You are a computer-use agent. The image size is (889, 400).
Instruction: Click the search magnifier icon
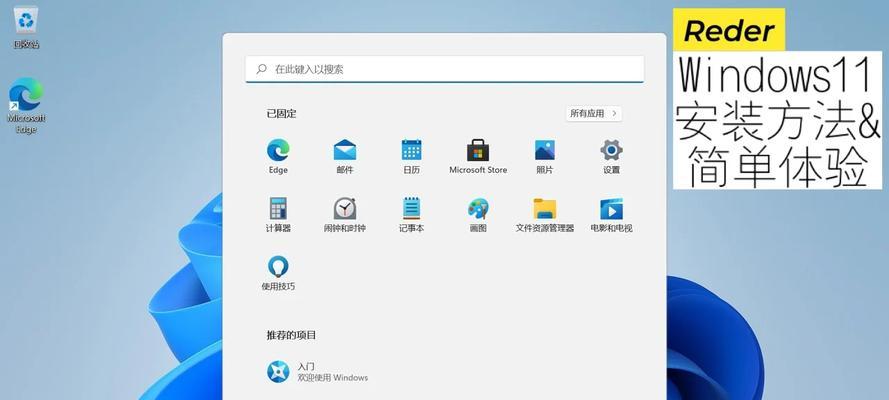[x=261, y=69]
